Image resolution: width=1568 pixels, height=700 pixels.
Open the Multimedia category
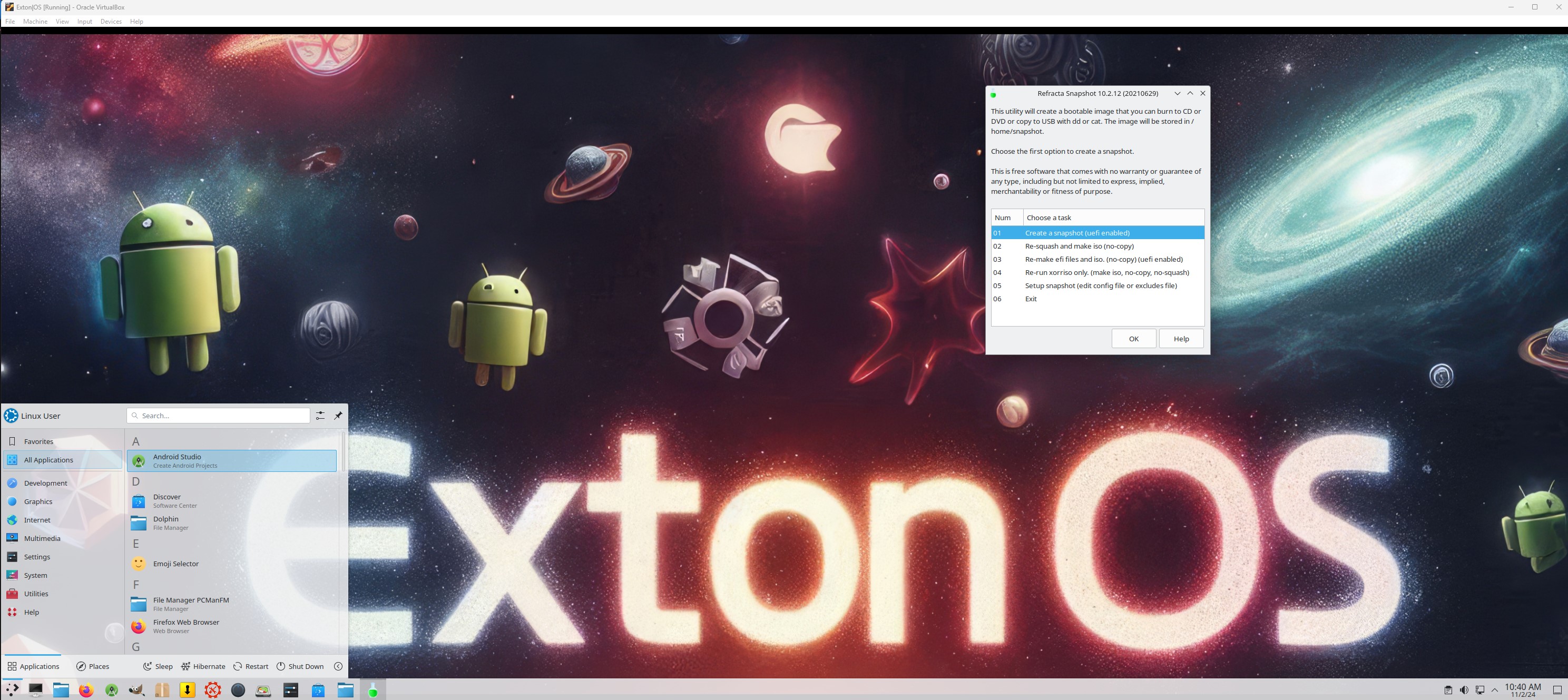[x=63, y=538]
